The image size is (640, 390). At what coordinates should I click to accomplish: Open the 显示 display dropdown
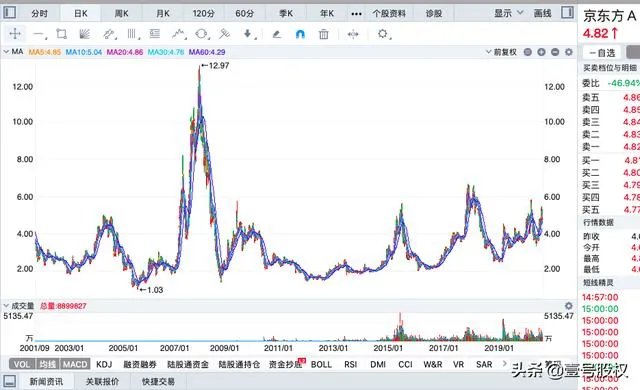509,13
